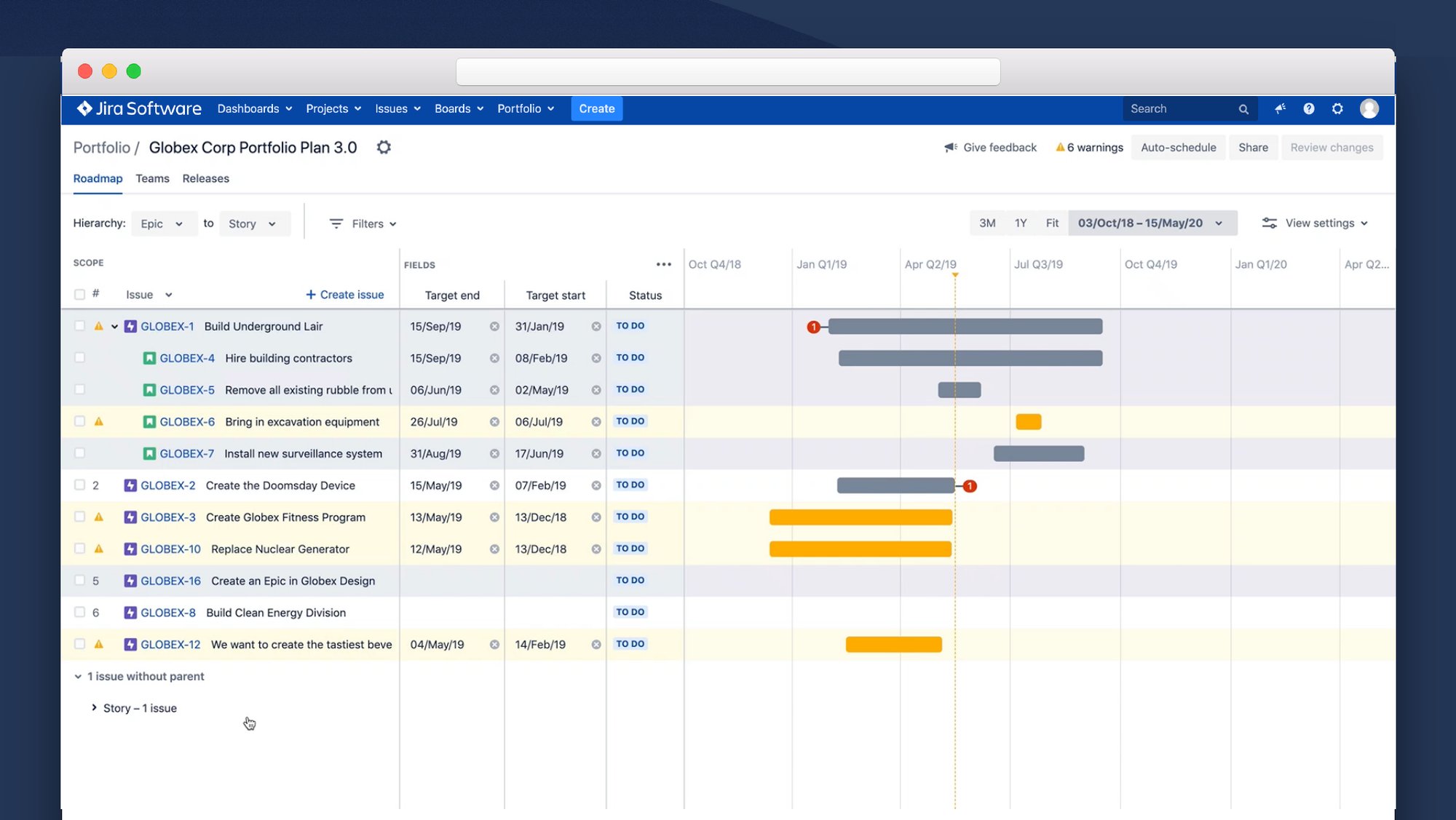This screenshot has width=1456, height=820.
Task: Open the help question mark icon
Action: [1309, 109]
